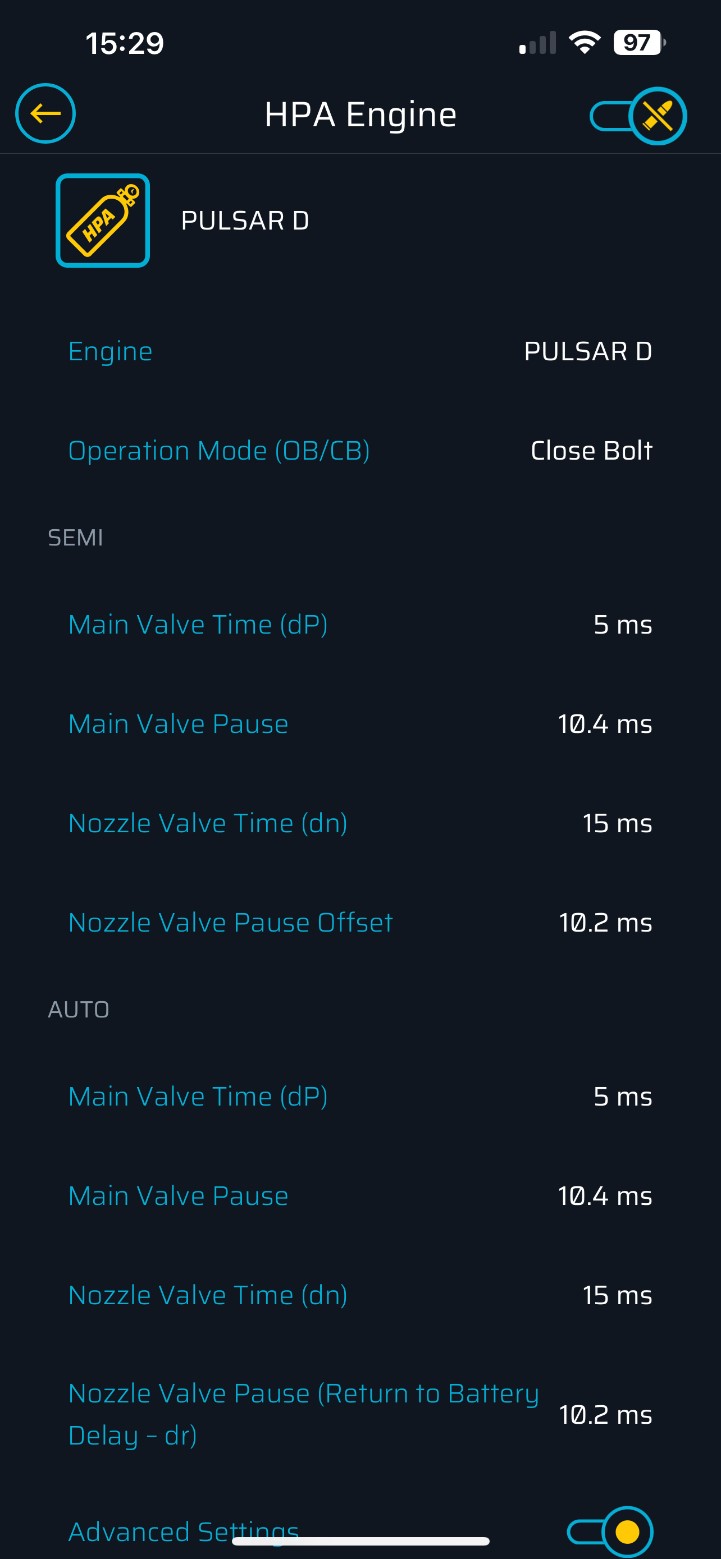Edit AUTO Nozzle Valve Time value
The height and width of the screenshot is (1559, 721).
tap(616, 1296)
